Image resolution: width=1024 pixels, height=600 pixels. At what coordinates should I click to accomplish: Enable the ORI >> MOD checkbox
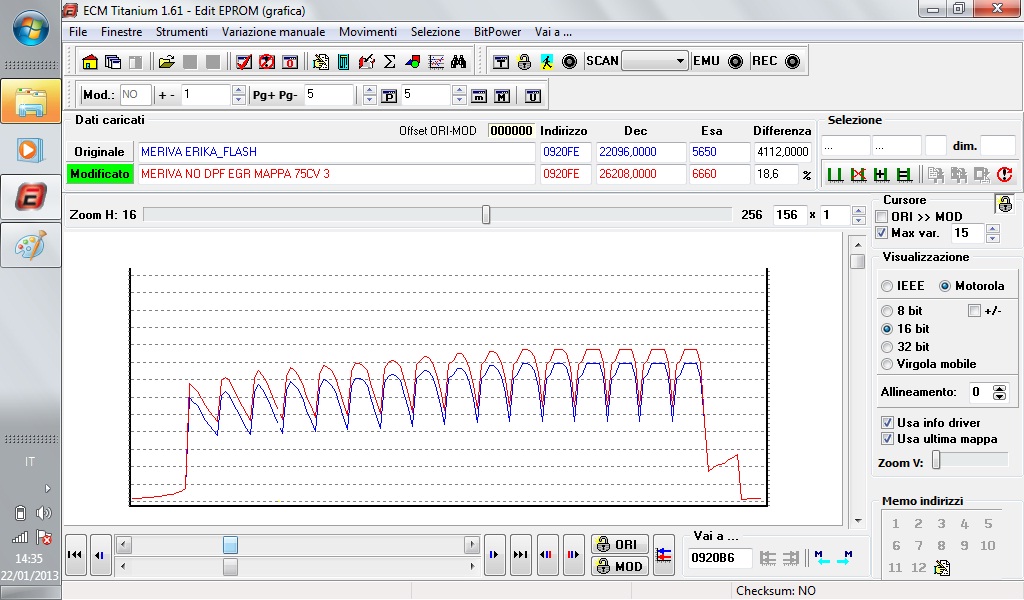point(882,217)
